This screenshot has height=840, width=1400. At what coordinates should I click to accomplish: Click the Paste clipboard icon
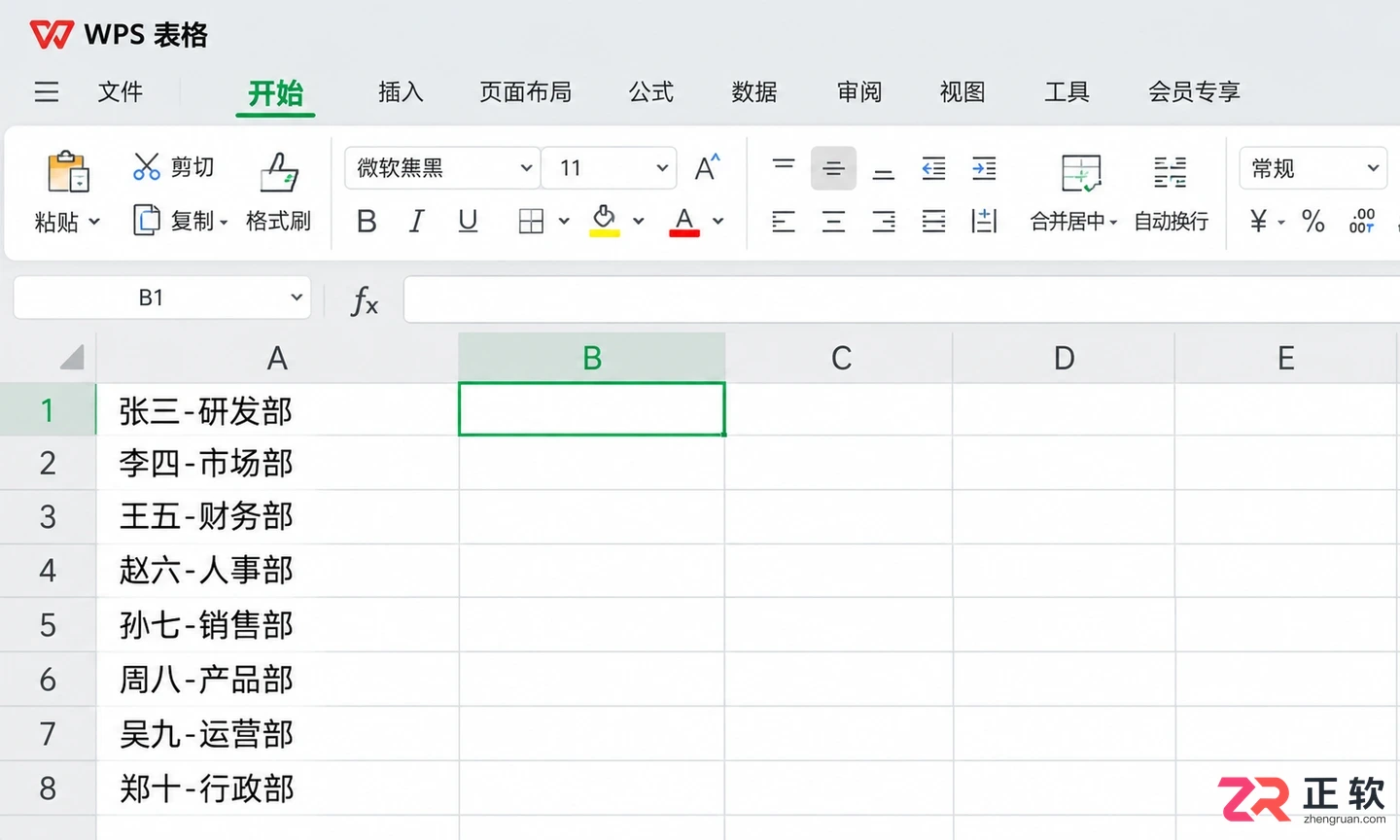(68, 172)
